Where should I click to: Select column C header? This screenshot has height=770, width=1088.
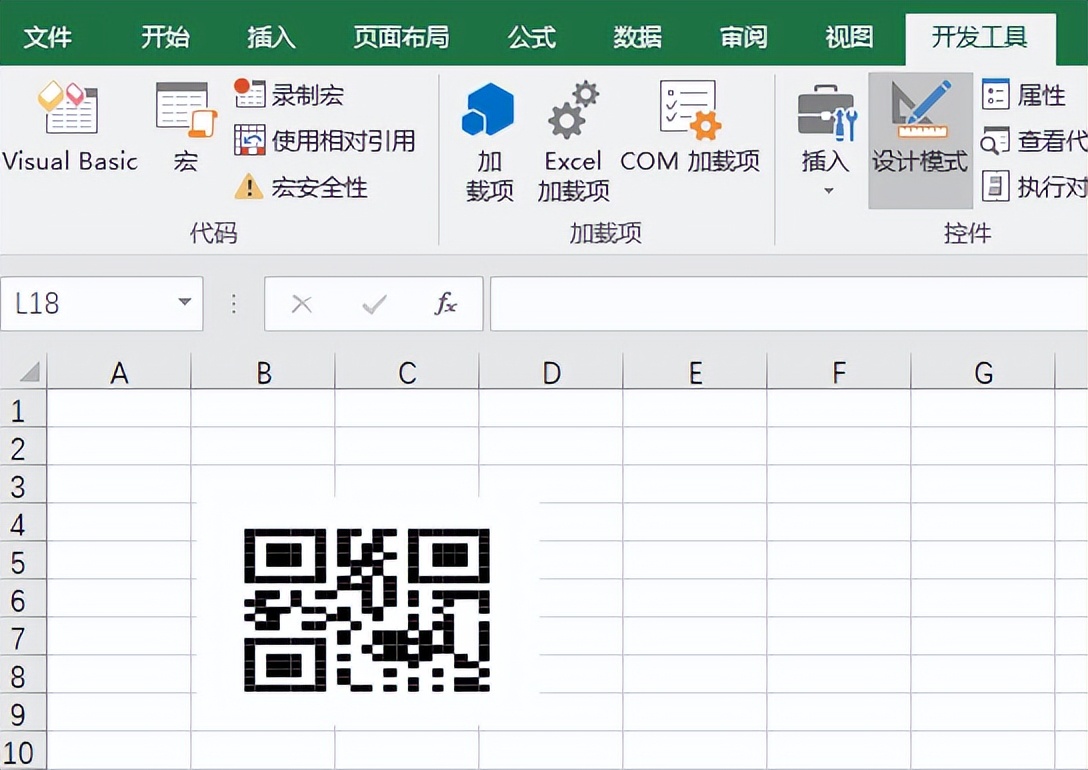(x=407, y=373)
